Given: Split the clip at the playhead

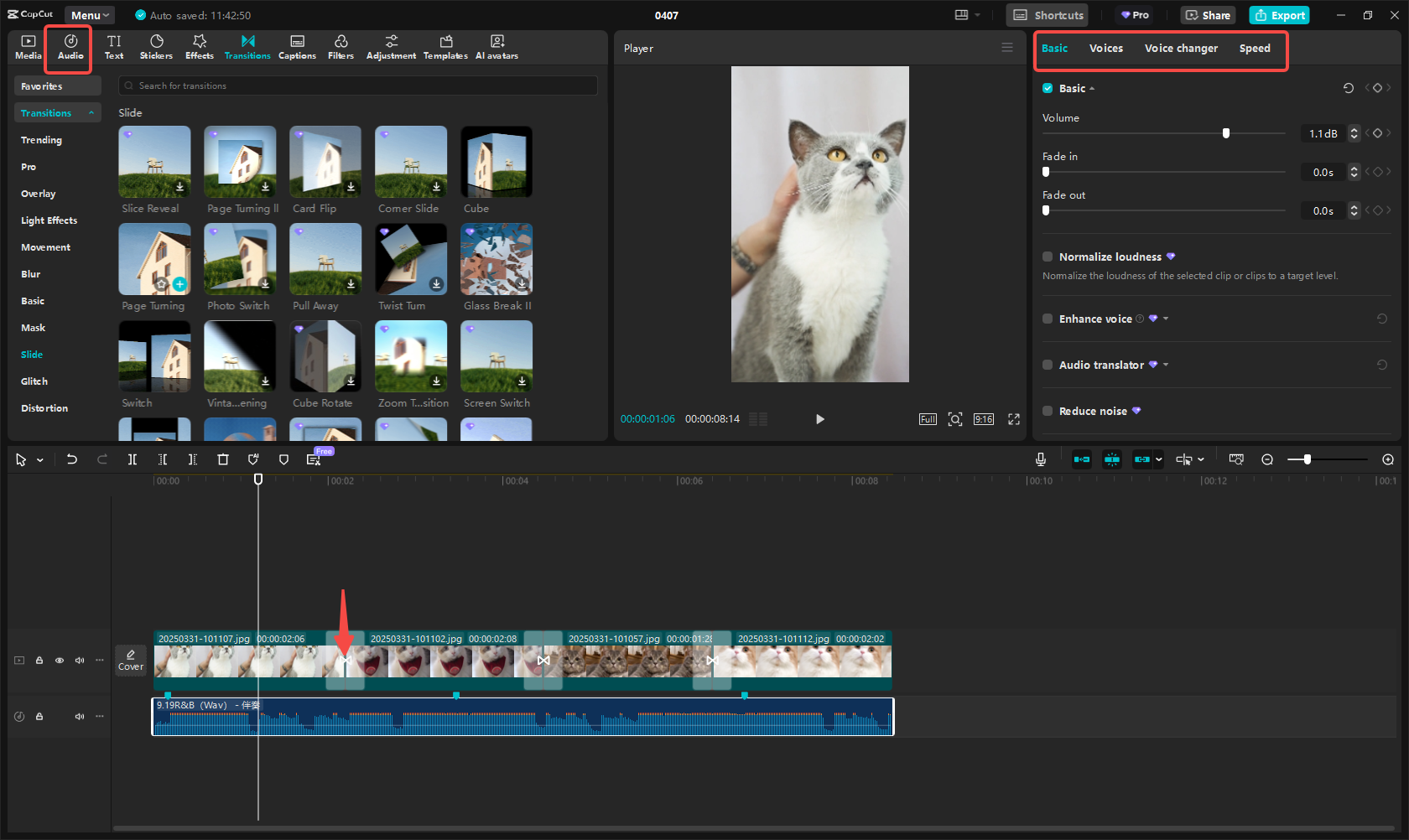Looking at the screenshot, I should (x=132, y=459).
